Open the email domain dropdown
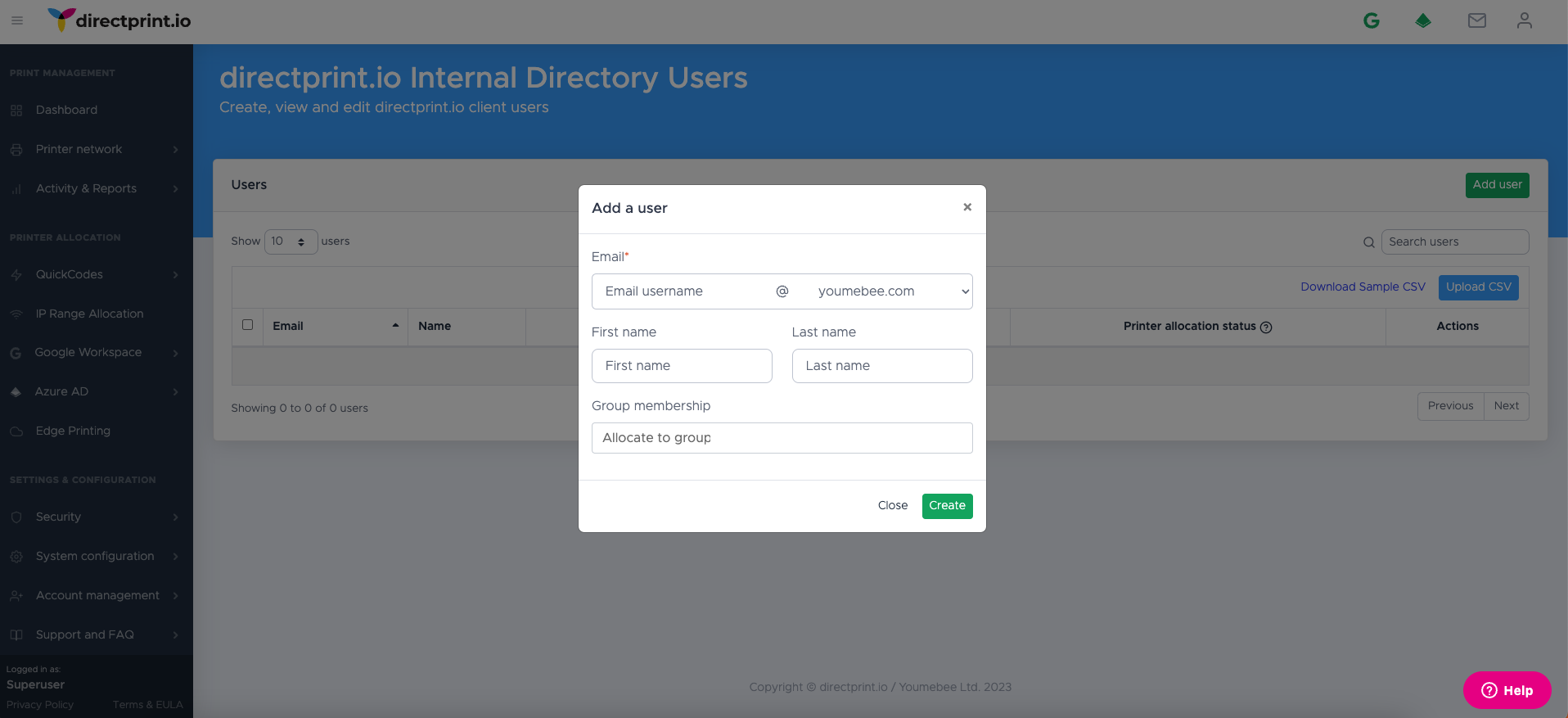Screen dimensions: 1568x718 click(x=890, y=291)
